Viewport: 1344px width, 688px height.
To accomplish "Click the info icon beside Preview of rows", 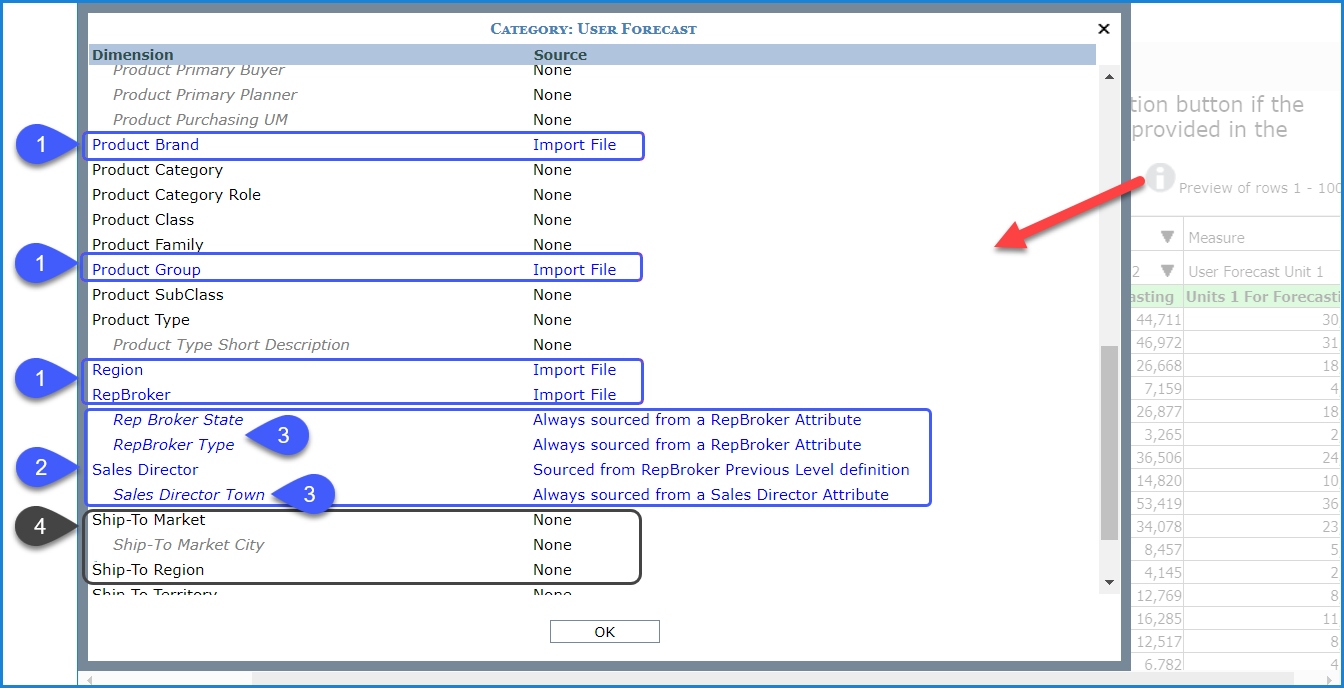I will [1160, 178].
